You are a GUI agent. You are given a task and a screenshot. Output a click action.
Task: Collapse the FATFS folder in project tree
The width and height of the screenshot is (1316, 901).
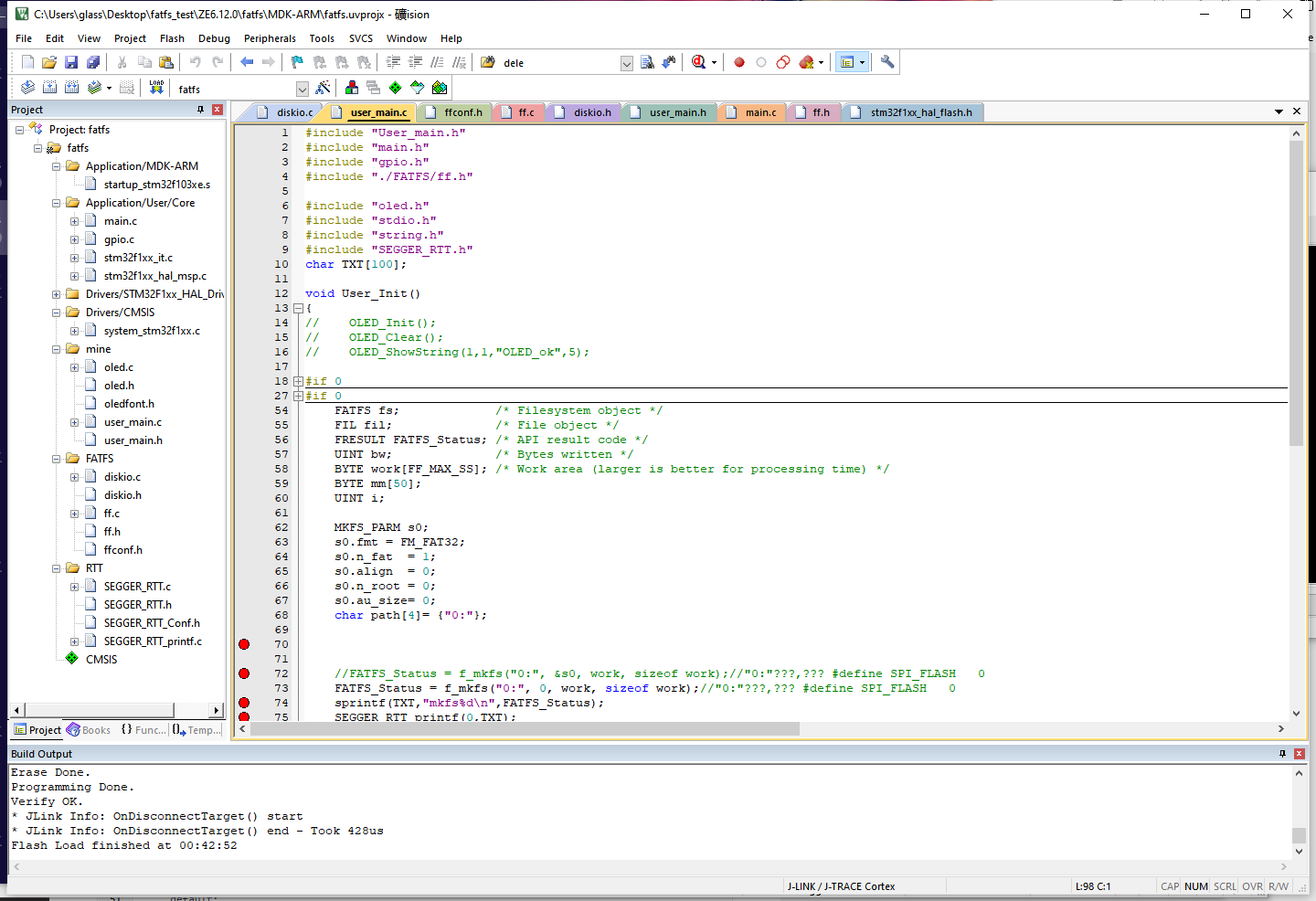point(57,459)
